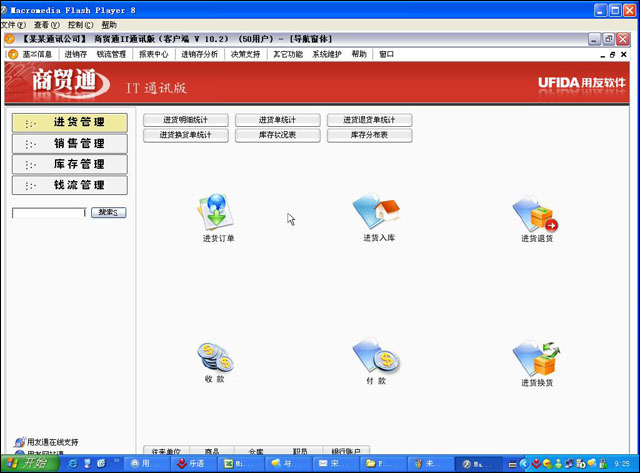This screenshot has width=640, height=473.
Task: Switch to the 银行账户 bottom tab
Action: (346, 451)
